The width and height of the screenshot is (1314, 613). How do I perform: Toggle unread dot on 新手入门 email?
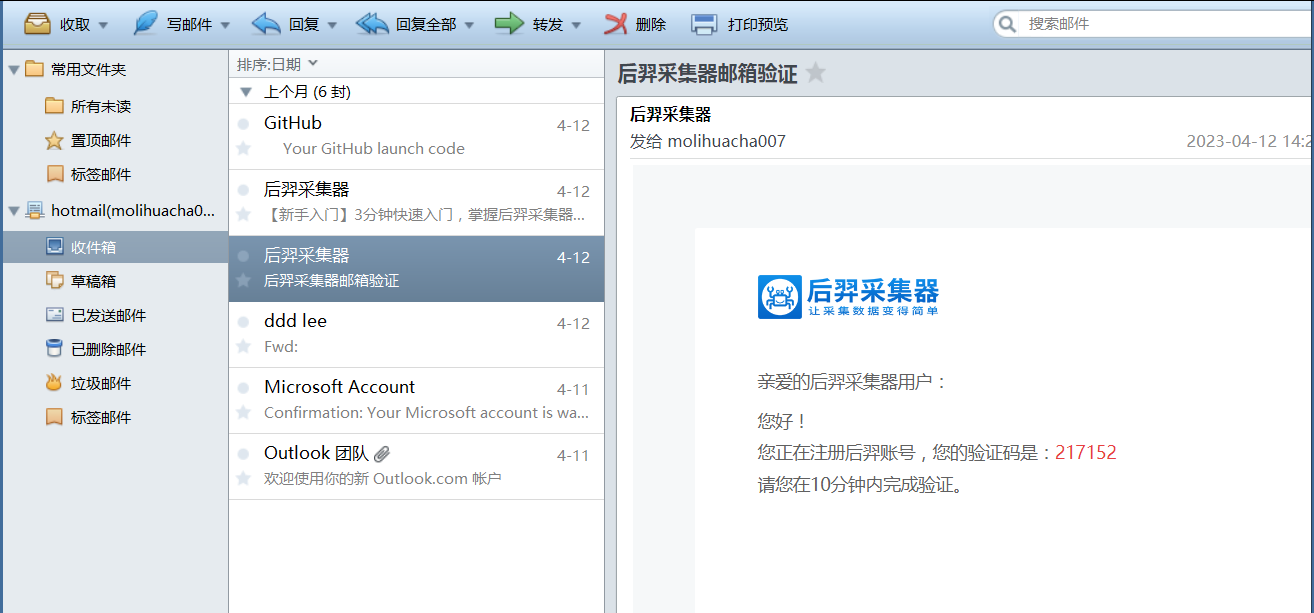tap(243, 190)
